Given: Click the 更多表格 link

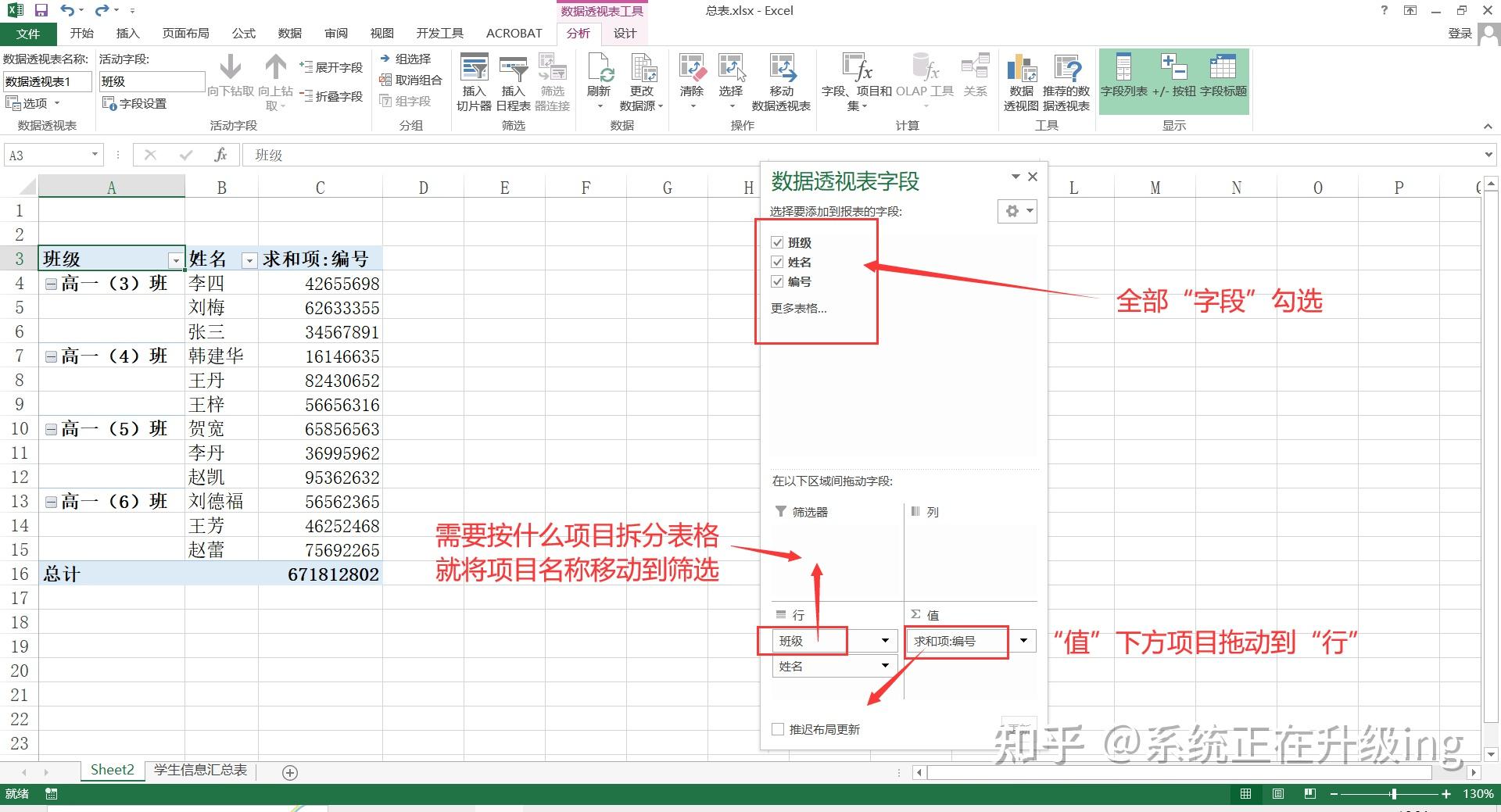Looking at the screenshot, I should click(797, 309).
